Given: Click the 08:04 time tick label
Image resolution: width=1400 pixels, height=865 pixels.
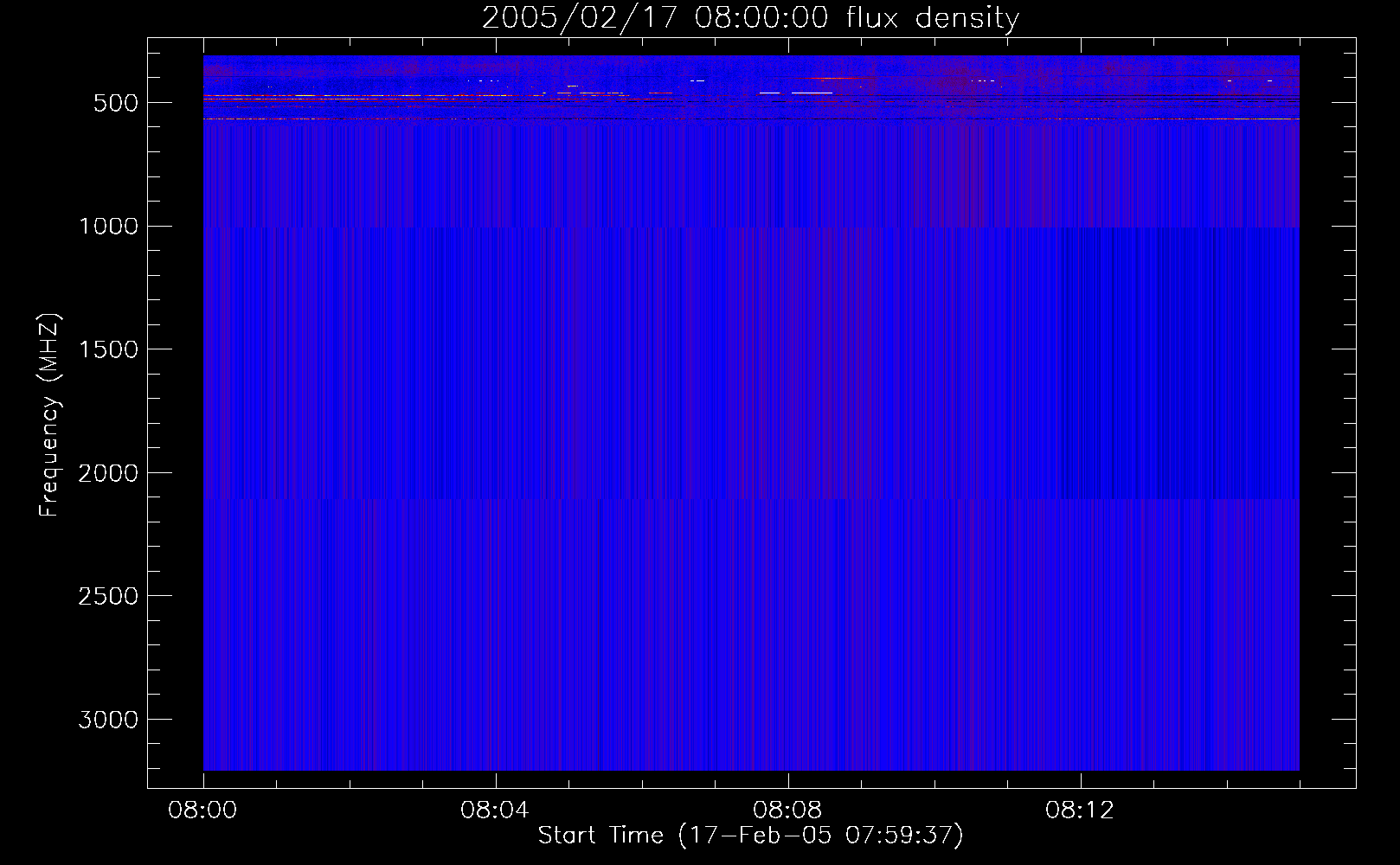Looking at the screenshot, I should tap(495, 811).
